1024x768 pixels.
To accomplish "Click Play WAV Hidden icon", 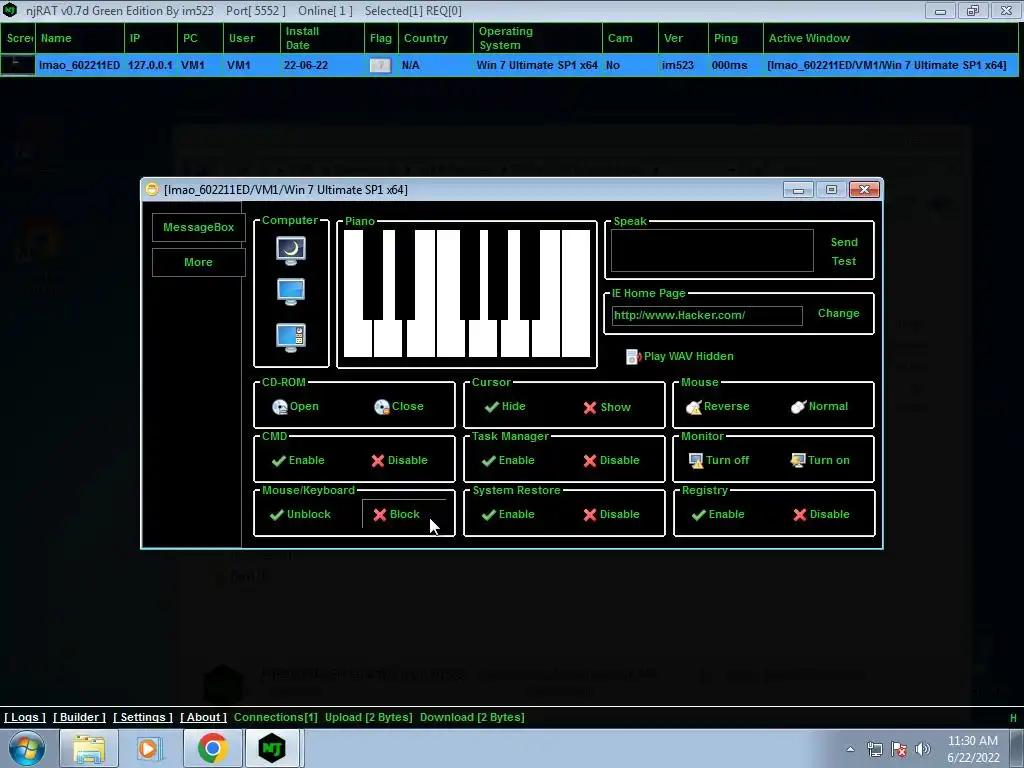I will [x=633, y=357].
